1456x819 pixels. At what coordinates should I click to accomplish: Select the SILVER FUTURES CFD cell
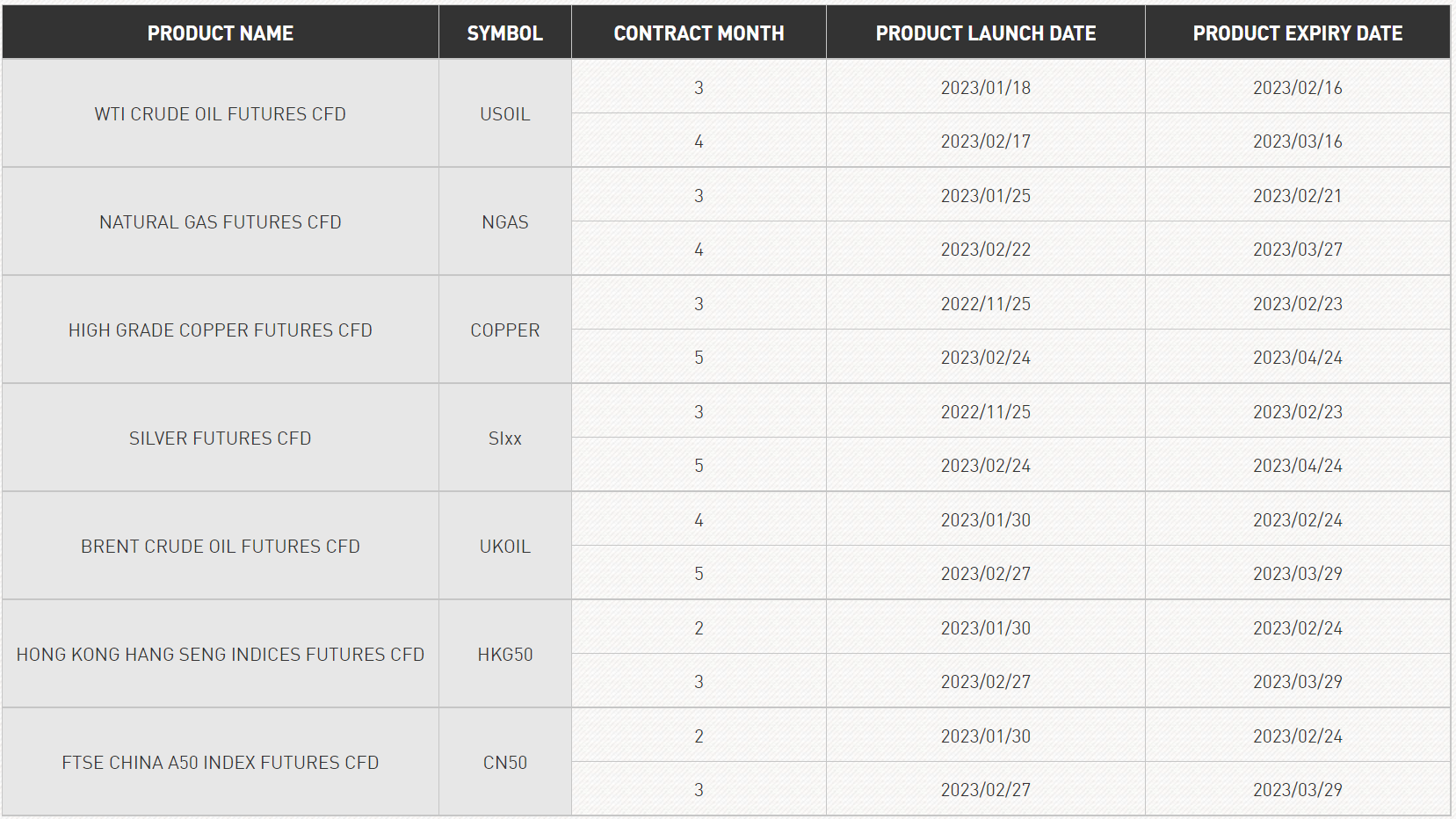pyautogui.click(x=221, y=438)
